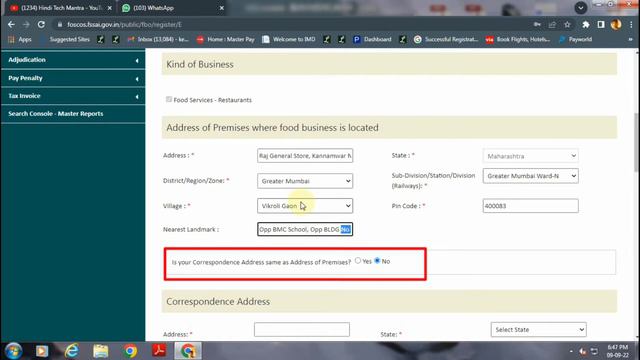Show more bookmarks with the overflow chevron
This screenshot has height=360, width=640.
tap(630, 39)
